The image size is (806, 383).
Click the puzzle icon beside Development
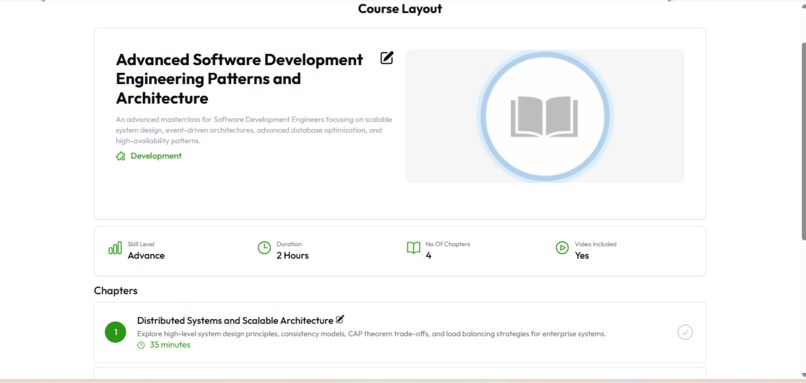121,156
